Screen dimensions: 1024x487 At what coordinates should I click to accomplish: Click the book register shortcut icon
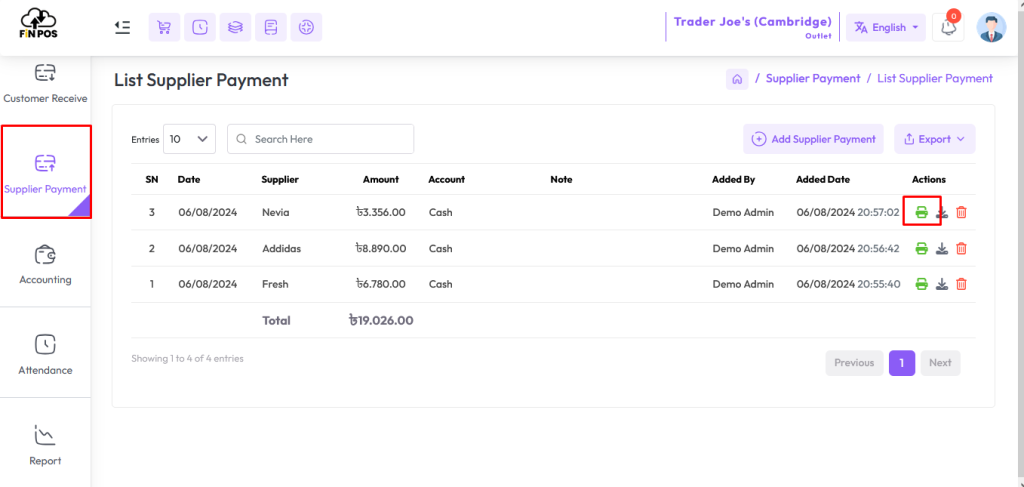(x=271, y=27)
